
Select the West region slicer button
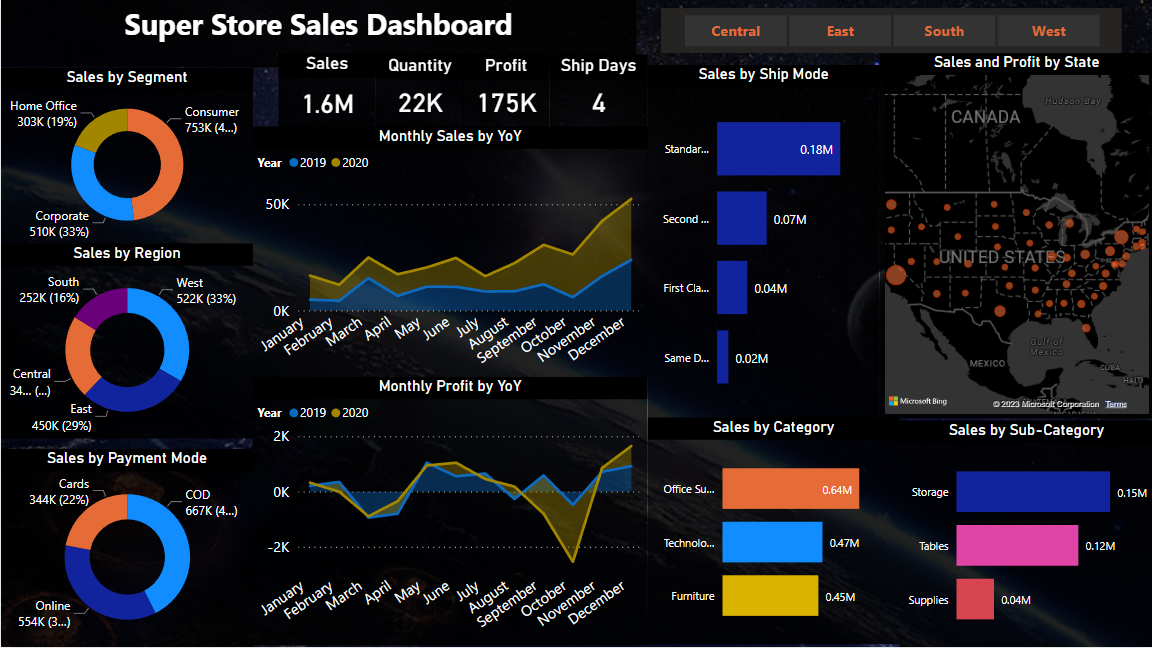pyautogui.click(x=1048, y=31)
